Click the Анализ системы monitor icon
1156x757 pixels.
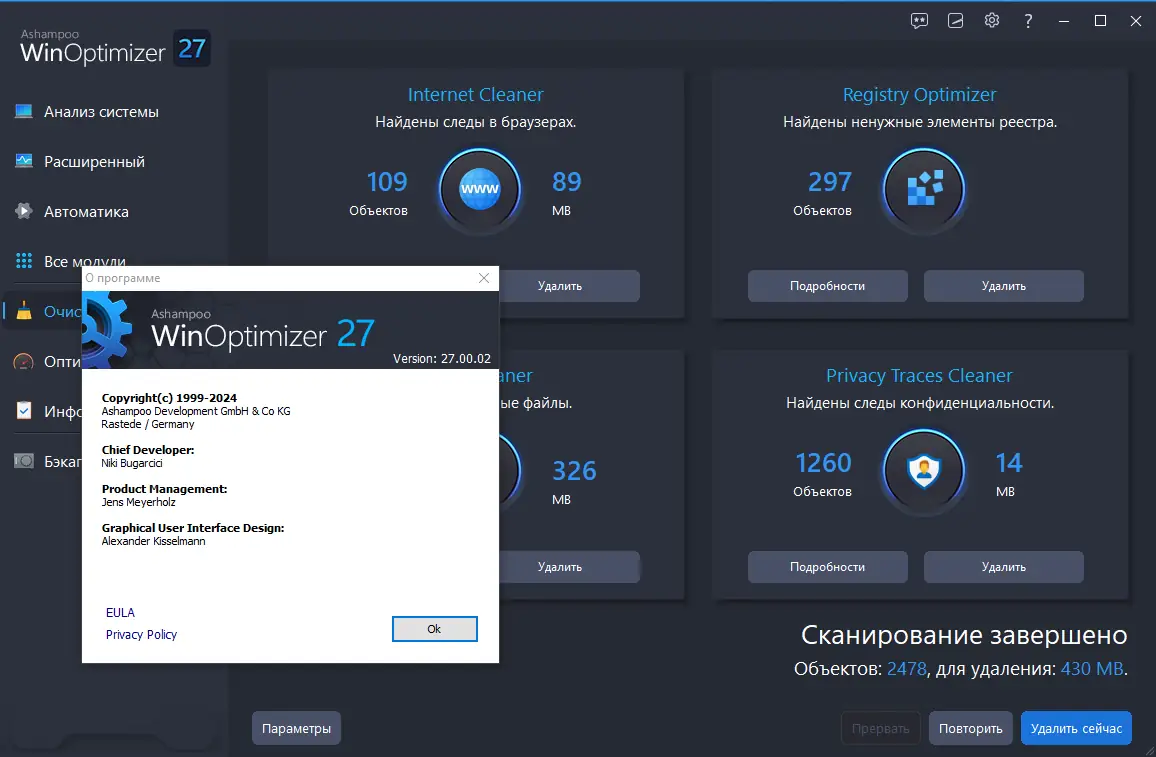click(24, 111)
